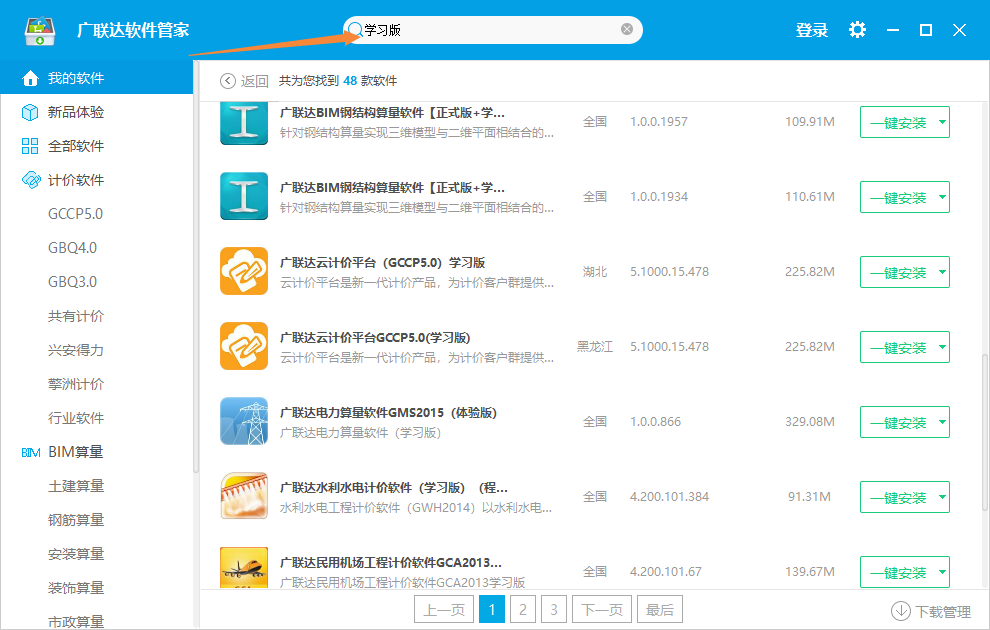Click BIM钢结构算量 1.0.0.1934 software icon

coord(244,196)
